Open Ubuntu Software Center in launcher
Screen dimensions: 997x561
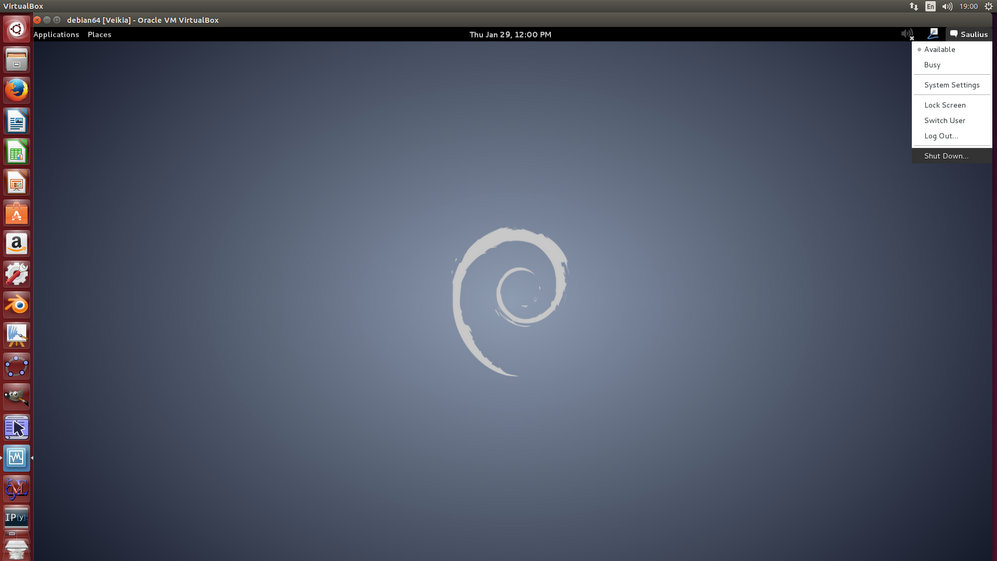[16, 213]
